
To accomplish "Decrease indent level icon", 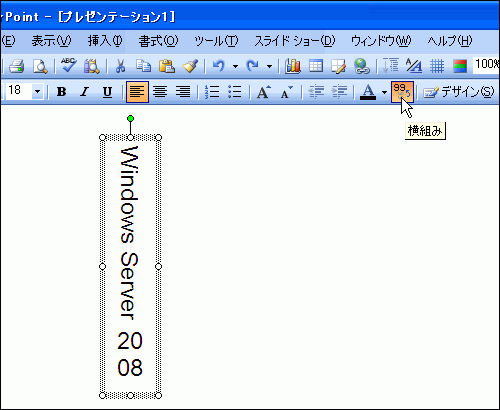I will (316, 92).
